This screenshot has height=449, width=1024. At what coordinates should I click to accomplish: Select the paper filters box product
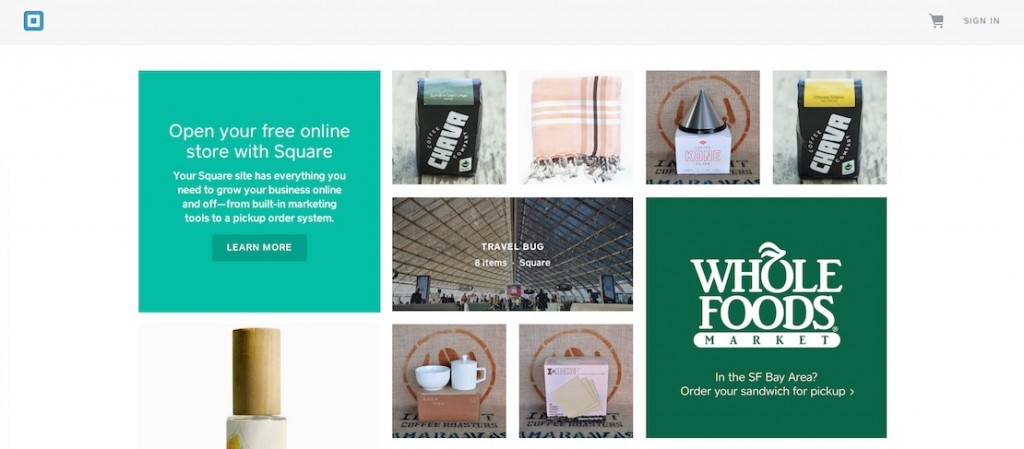click(x=576, y=381)
